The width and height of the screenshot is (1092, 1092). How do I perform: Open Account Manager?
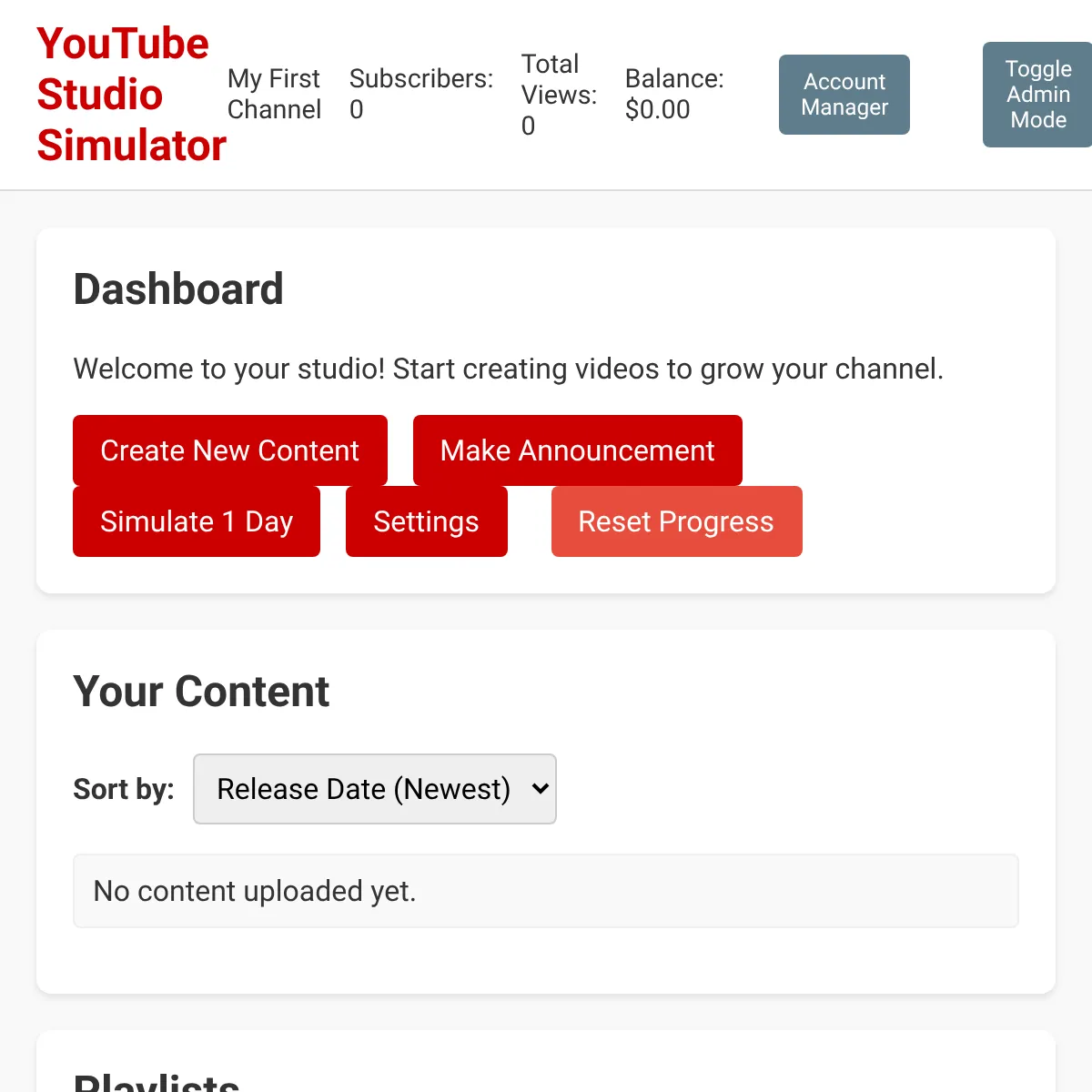[x=844, y=95]
